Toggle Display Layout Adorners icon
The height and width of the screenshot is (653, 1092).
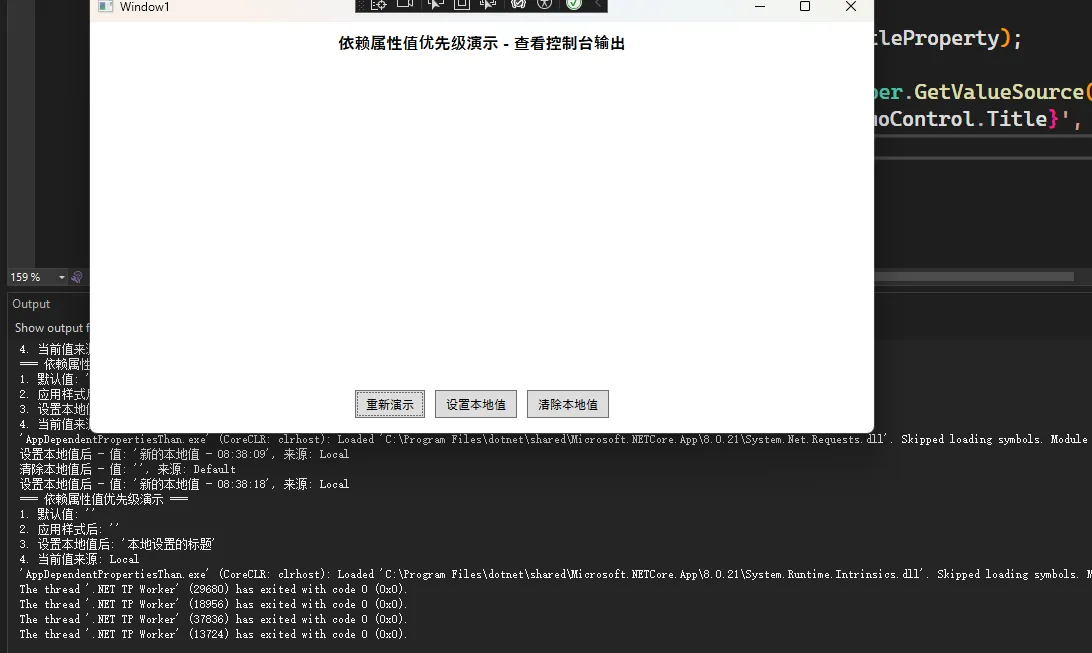461,5
